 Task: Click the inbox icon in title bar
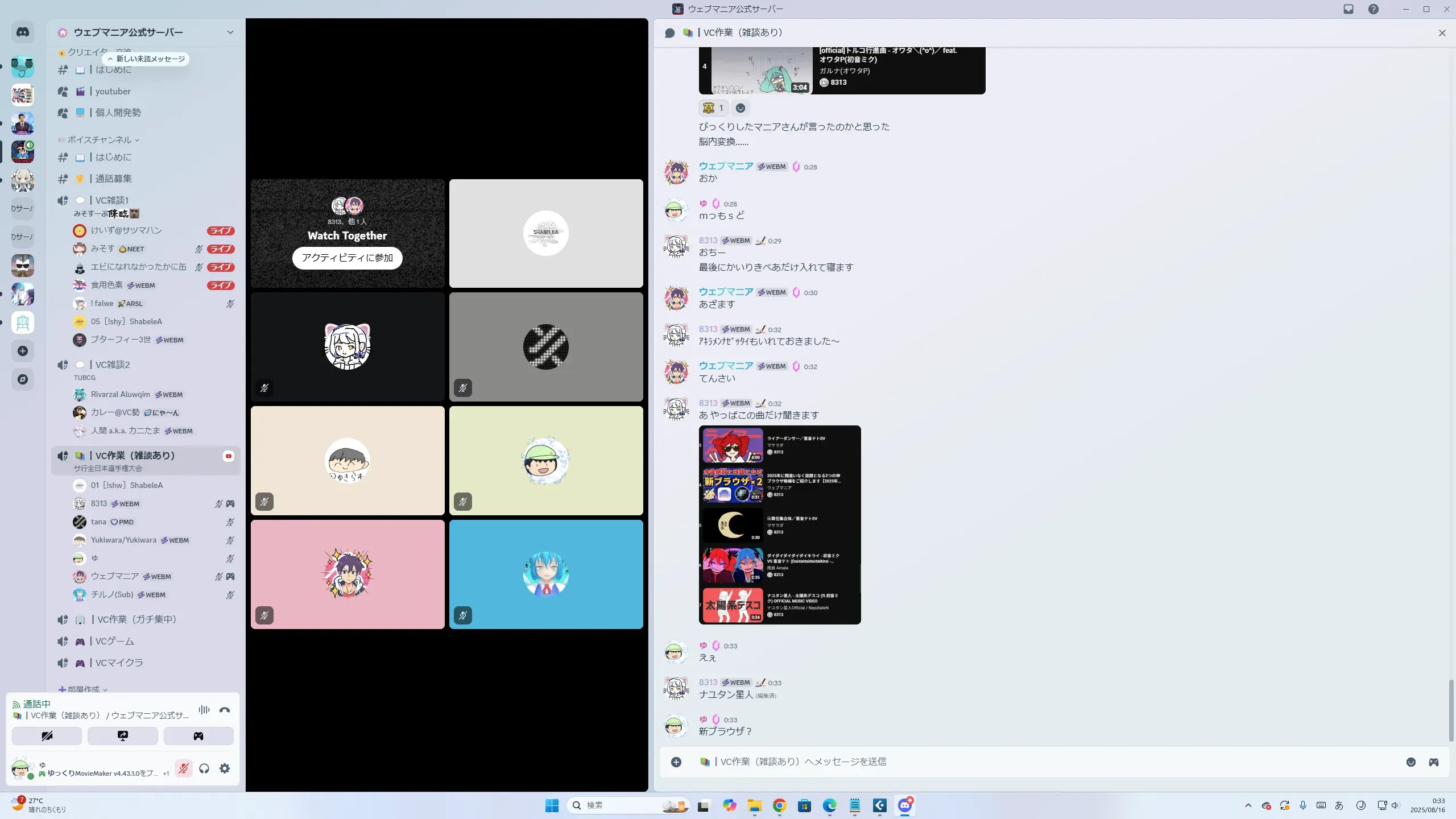(1349, 9)
